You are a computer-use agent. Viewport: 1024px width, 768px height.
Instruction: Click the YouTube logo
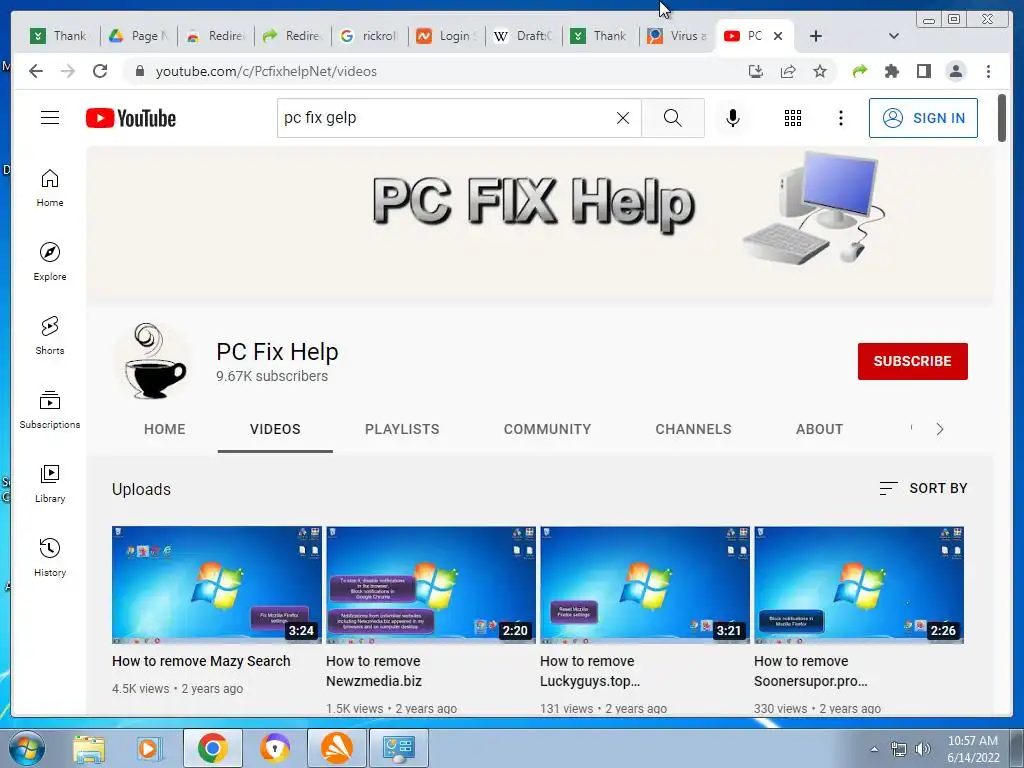point(131,118)
